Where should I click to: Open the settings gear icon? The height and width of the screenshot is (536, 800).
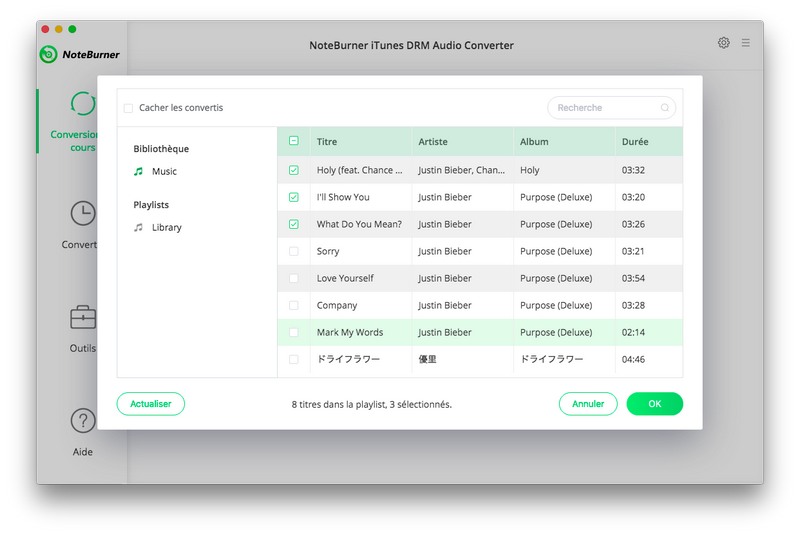pos(723,43)
